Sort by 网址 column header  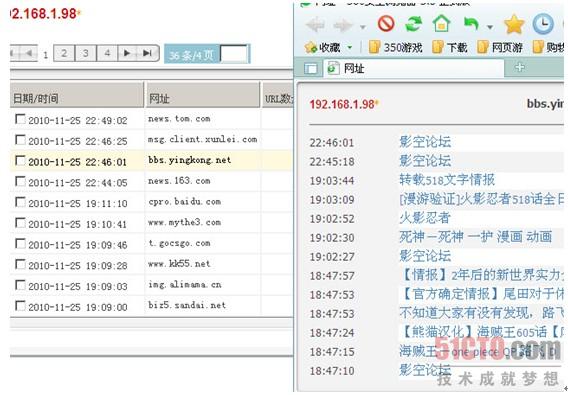point(202,95)
